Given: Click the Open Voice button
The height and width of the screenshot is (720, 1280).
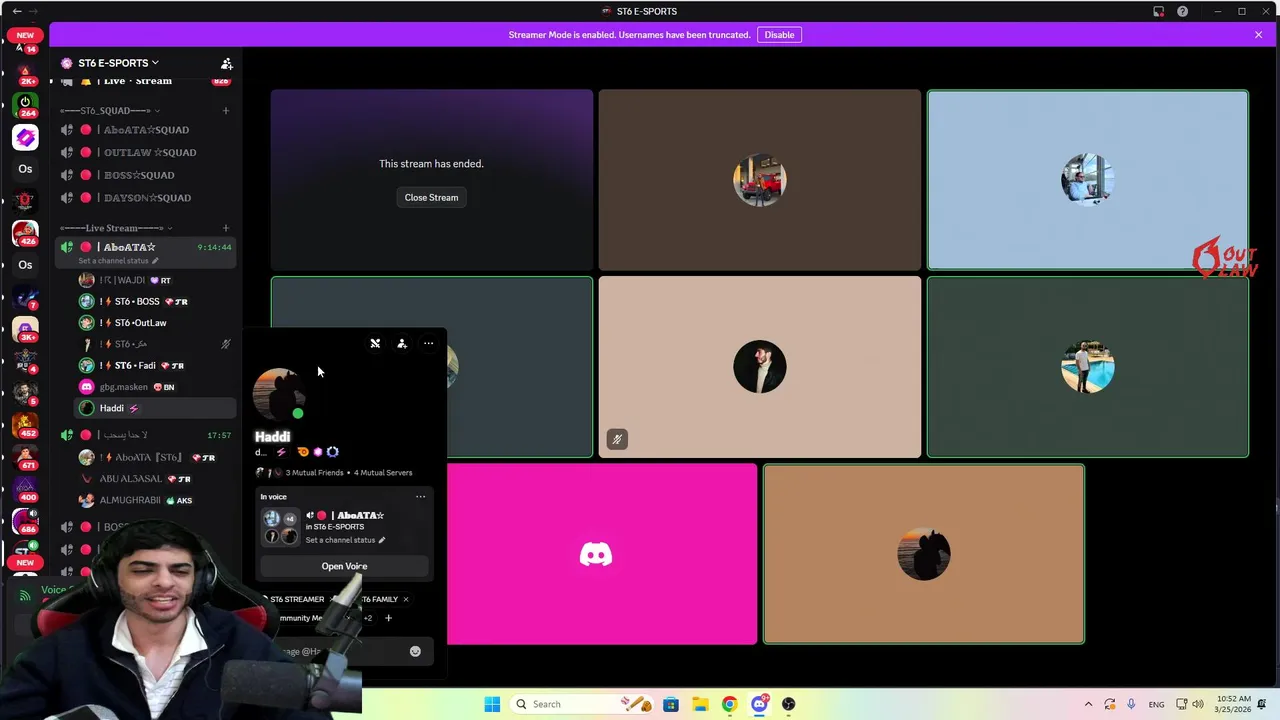Looking at the screenshot, I should (344, 566).
